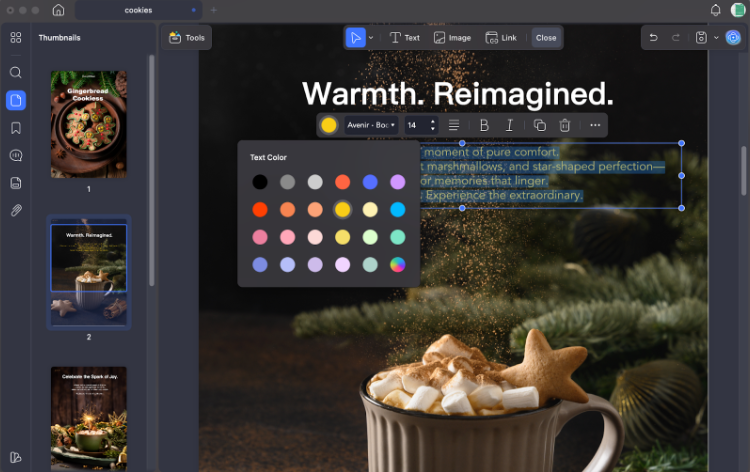Toggle italic formatting
Image resolution: width=750 pixels, height=472 pixels.
[509, 125]
